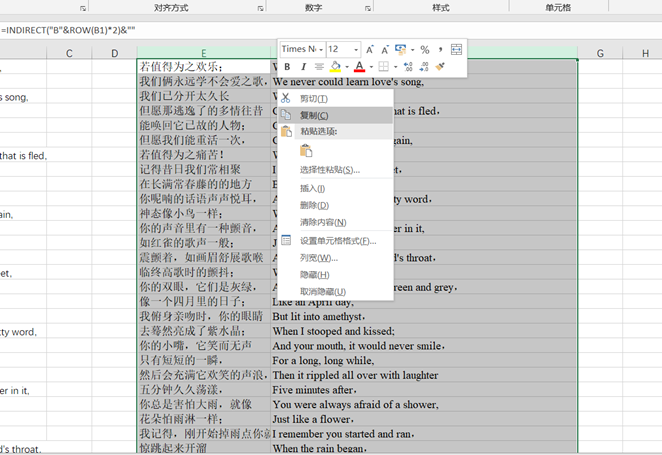Toggle italic in the mini toolbar
This screenshot has width=662, height=455.
[303, 67]
